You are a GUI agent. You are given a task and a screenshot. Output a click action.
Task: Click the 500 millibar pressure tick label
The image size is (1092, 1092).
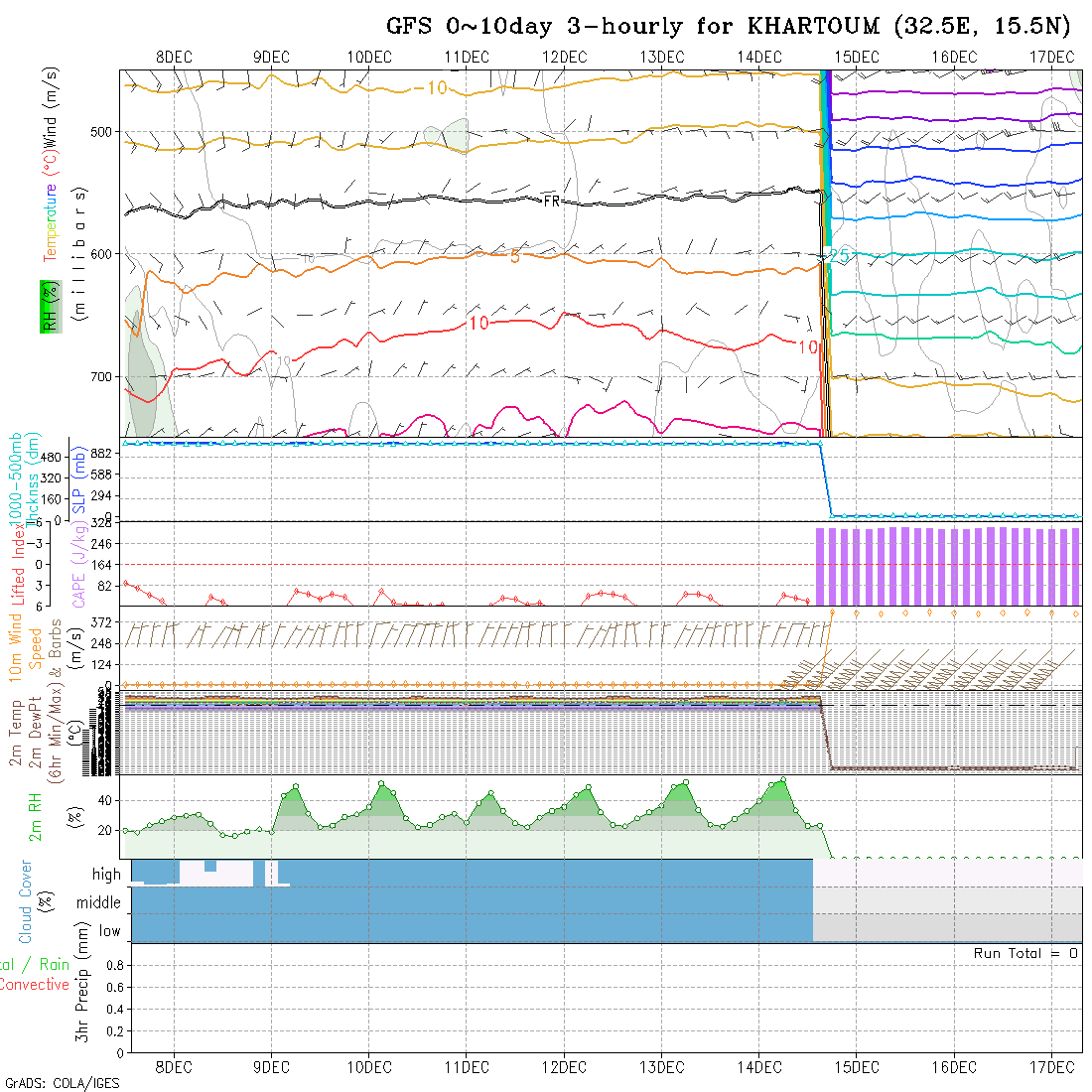105,131
